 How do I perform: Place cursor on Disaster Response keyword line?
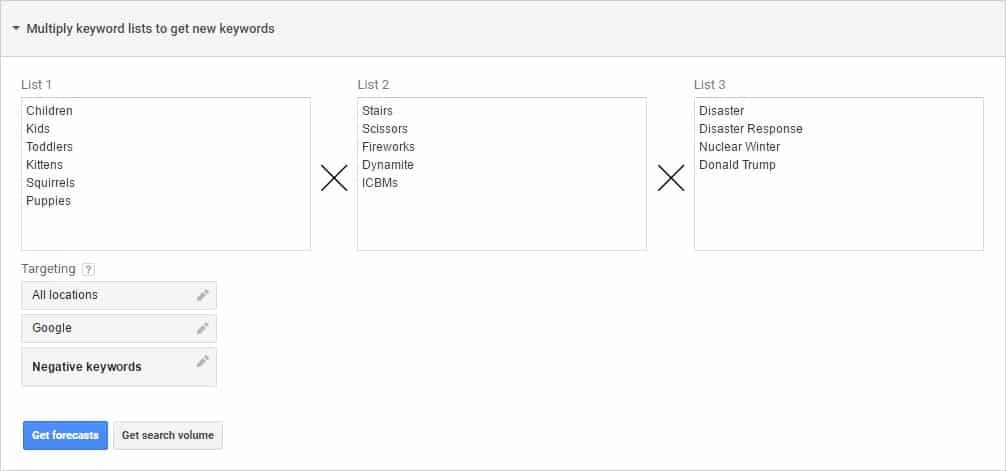click(x=751, y=129)
